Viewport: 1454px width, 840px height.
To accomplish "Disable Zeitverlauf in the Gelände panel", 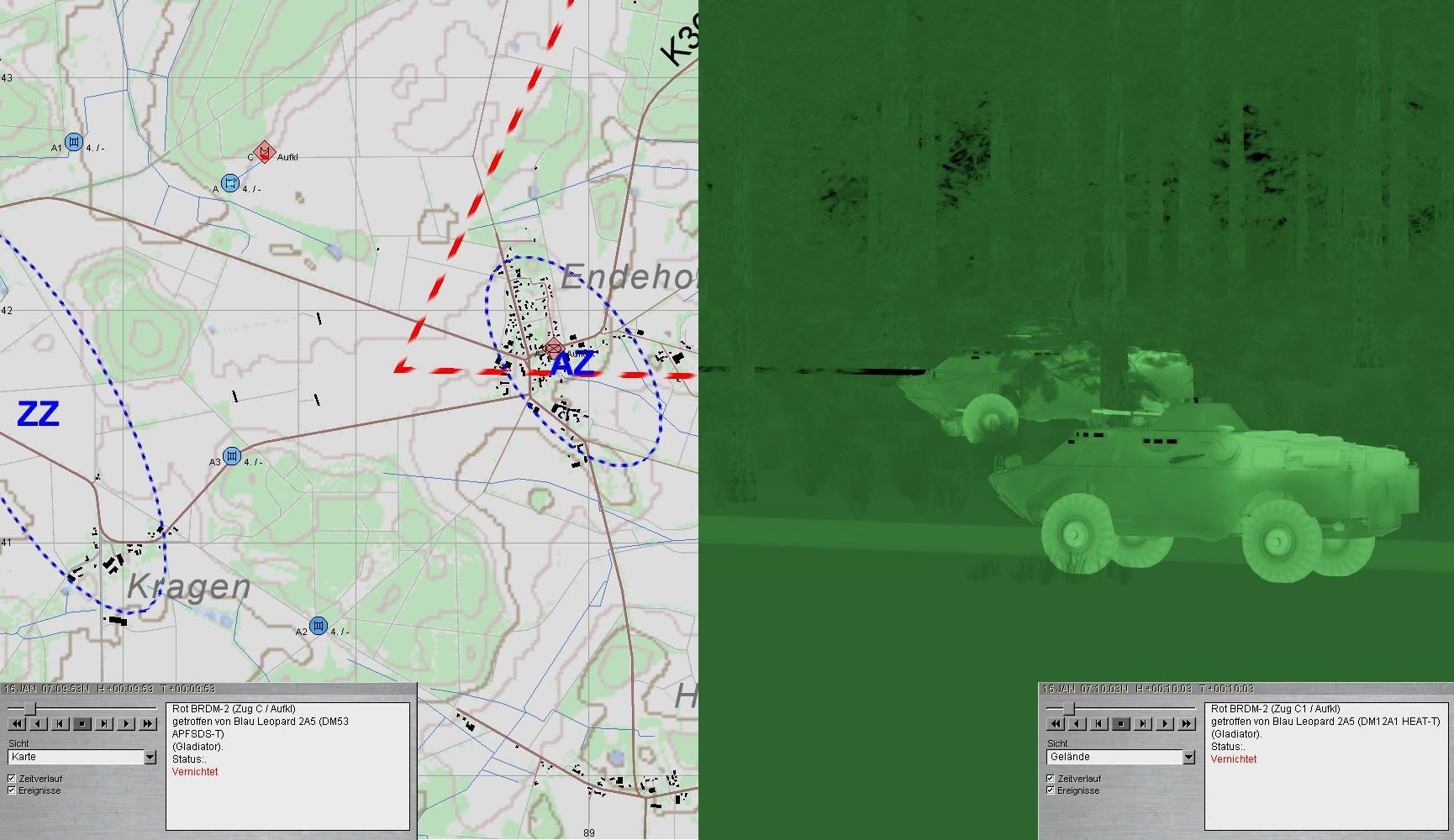I will [x=1051, y=779].
